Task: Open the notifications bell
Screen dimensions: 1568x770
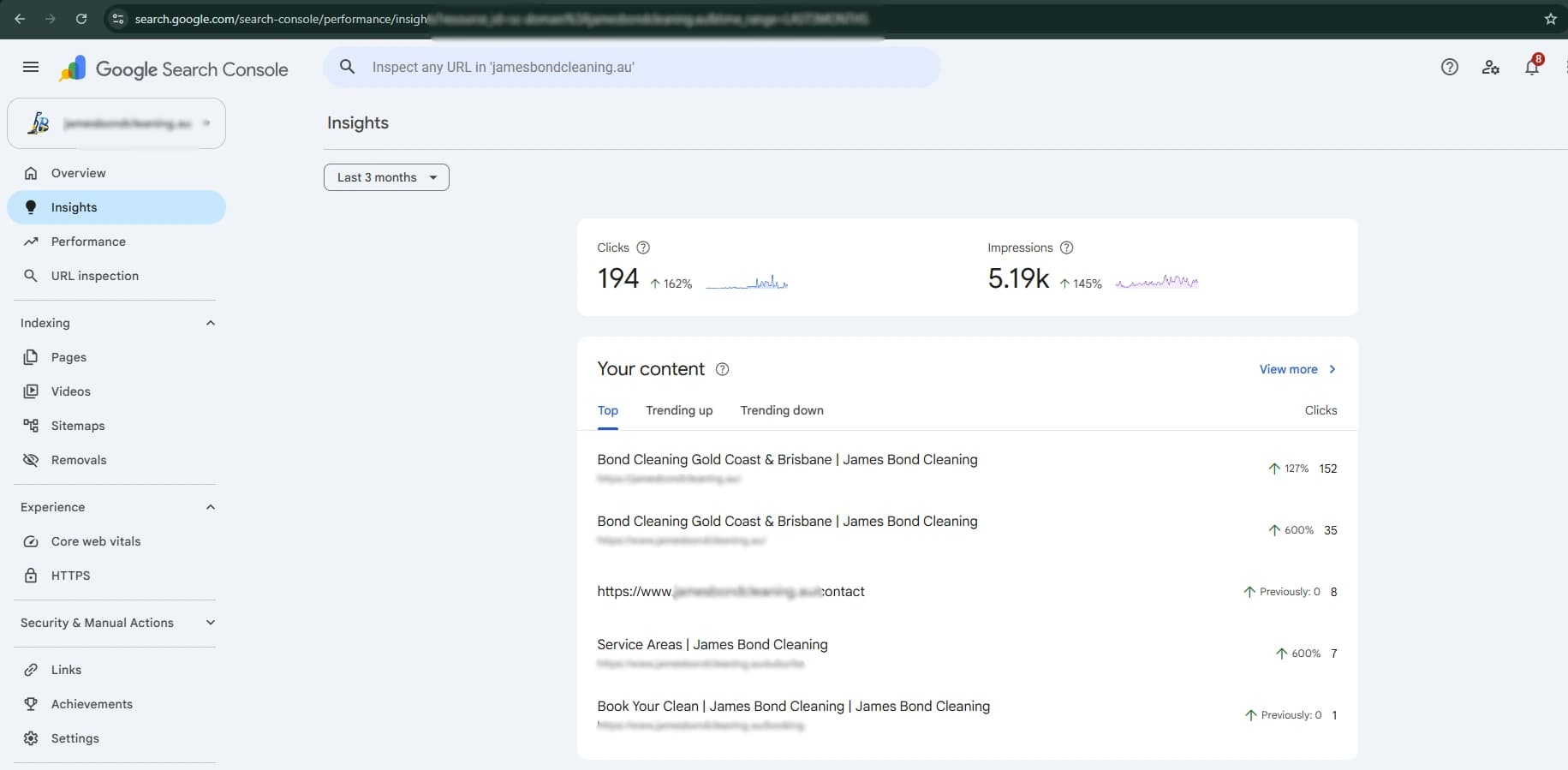Action: click(x=1532, y=66)
